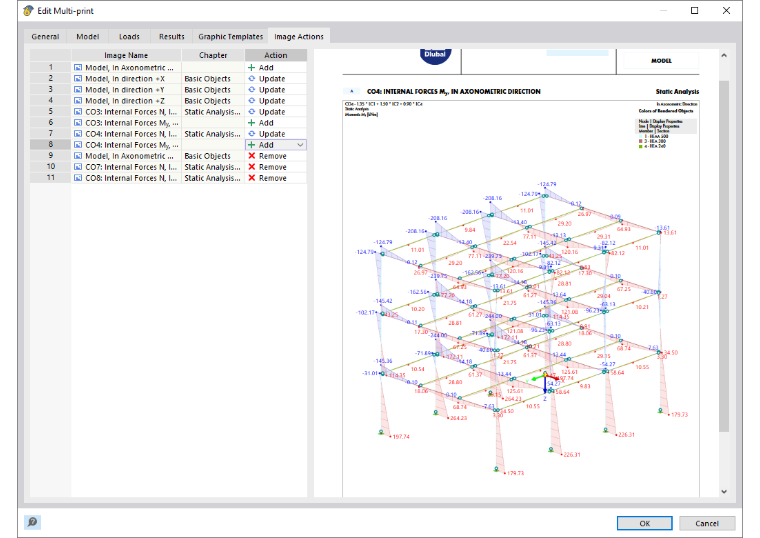Click the image icon for Model, In direction +X

[x=78, y=79]
